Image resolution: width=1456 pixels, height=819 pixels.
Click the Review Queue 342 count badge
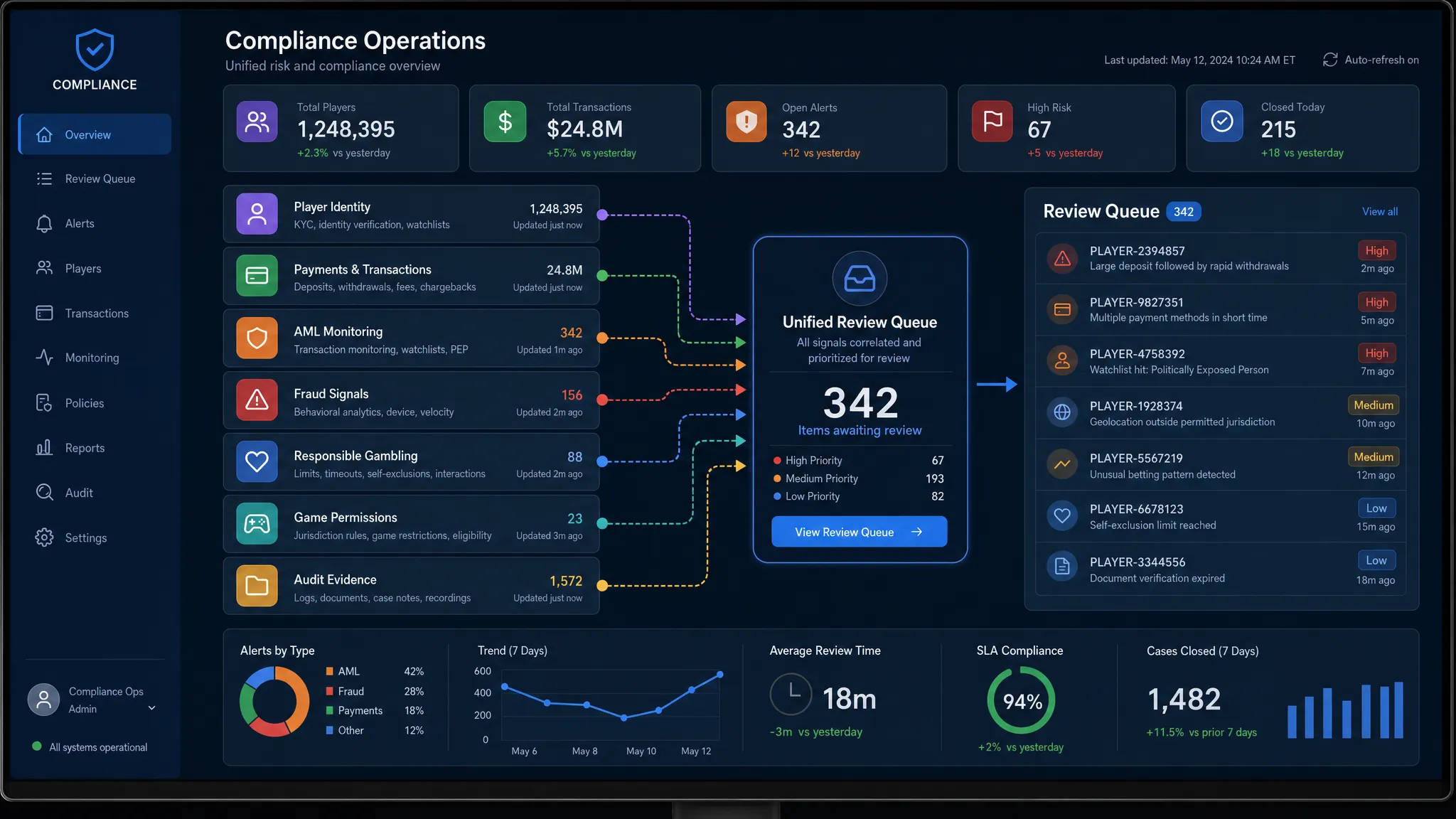(1183, 212)
